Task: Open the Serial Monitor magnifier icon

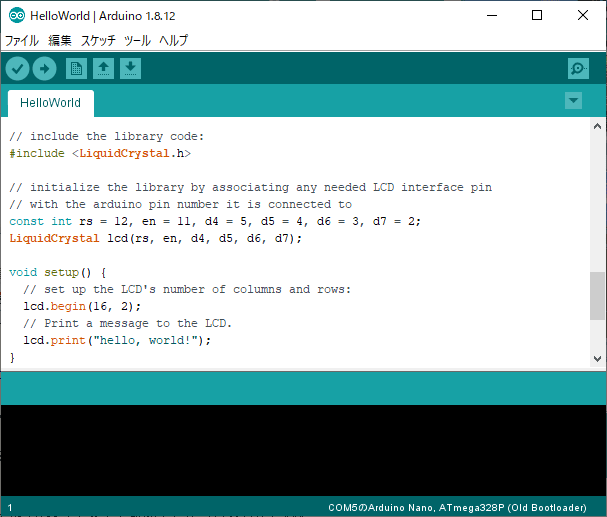Action: [x=578, y=69]
